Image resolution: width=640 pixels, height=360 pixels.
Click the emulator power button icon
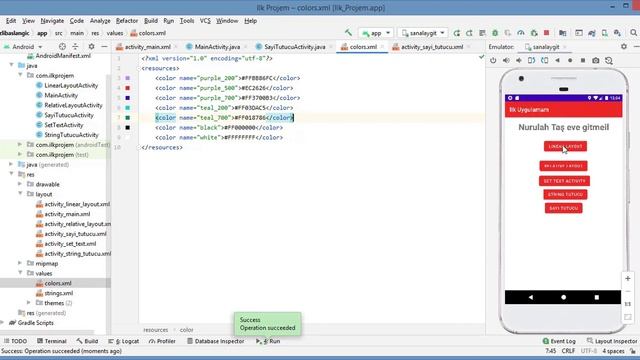[x=493, y=60]
